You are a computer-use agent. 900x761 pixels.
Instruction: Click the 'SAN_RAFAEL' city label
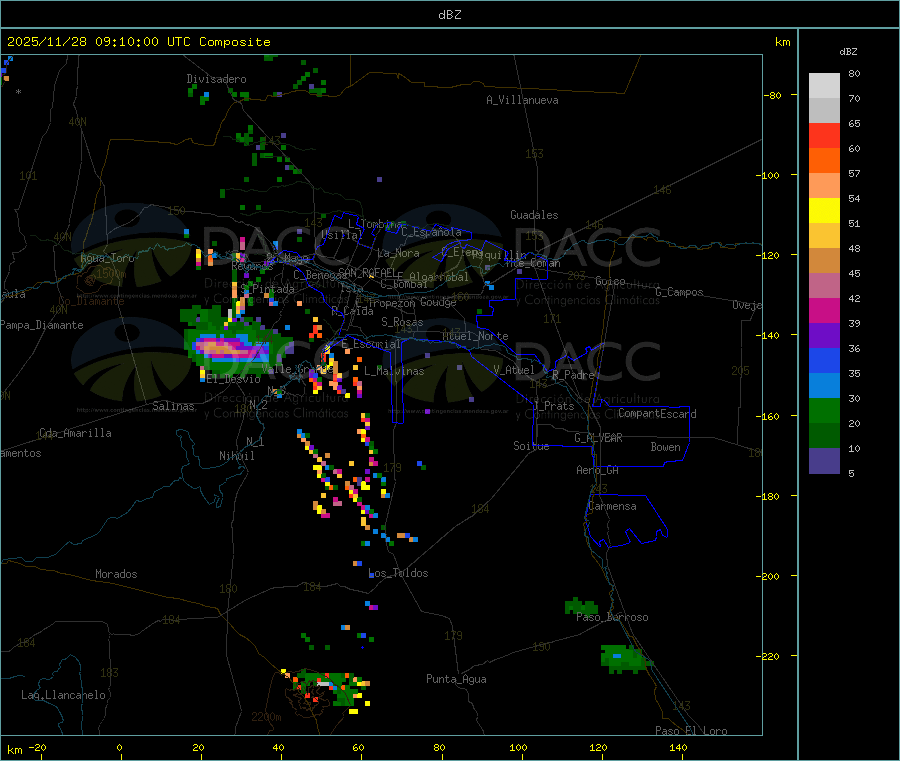click(x=367, y=272)
